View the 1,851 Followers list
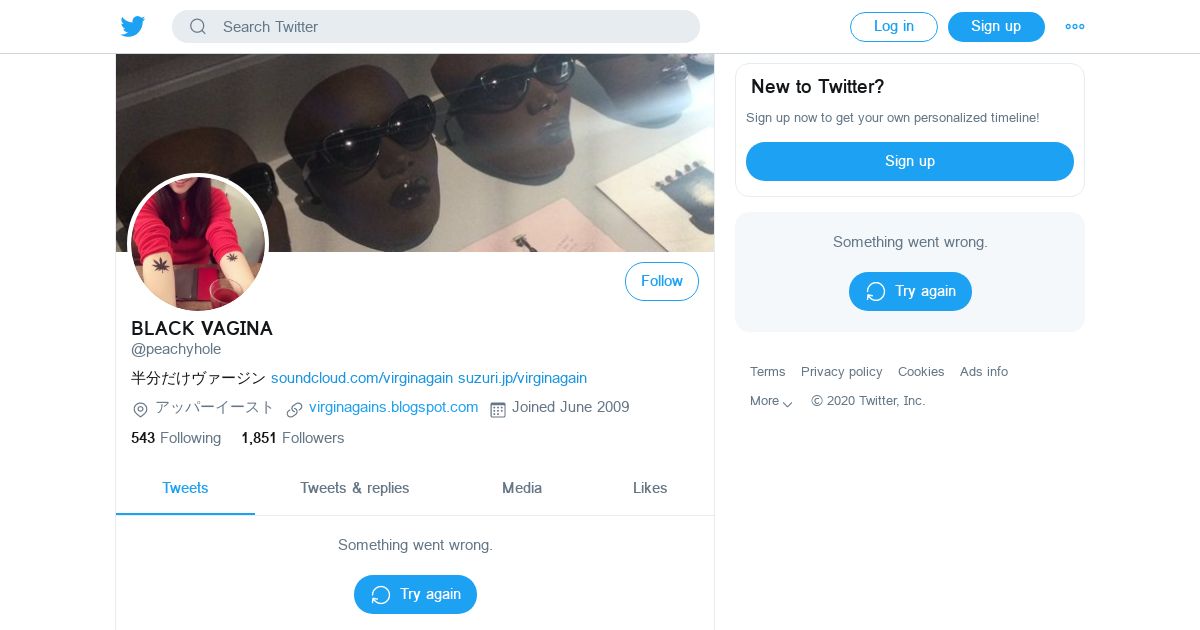Image resolution: width=1200 pixels, height=630 pixels. tap(292, 438)
